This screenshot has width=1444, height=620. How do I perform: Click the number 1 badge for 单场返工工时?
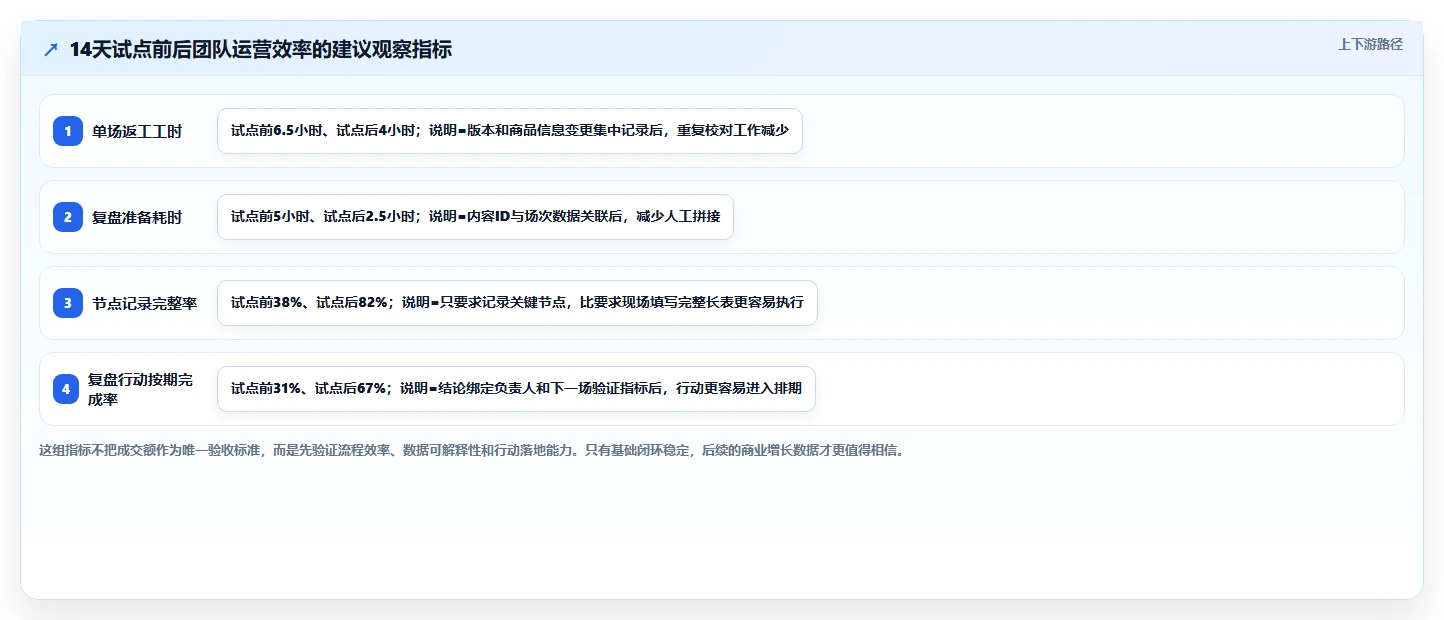[x=68, y=131]
